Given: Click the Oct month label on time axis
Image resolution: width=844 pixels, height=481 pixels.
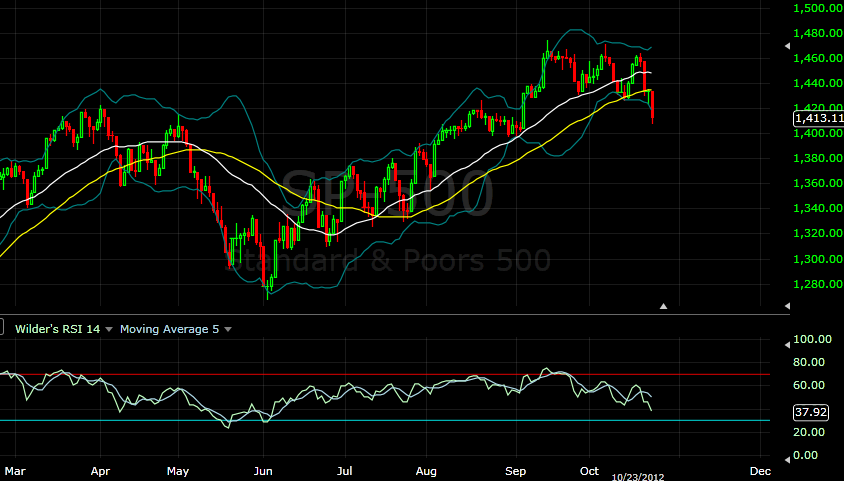Looking at the screenshot, I should pos(589,471).
